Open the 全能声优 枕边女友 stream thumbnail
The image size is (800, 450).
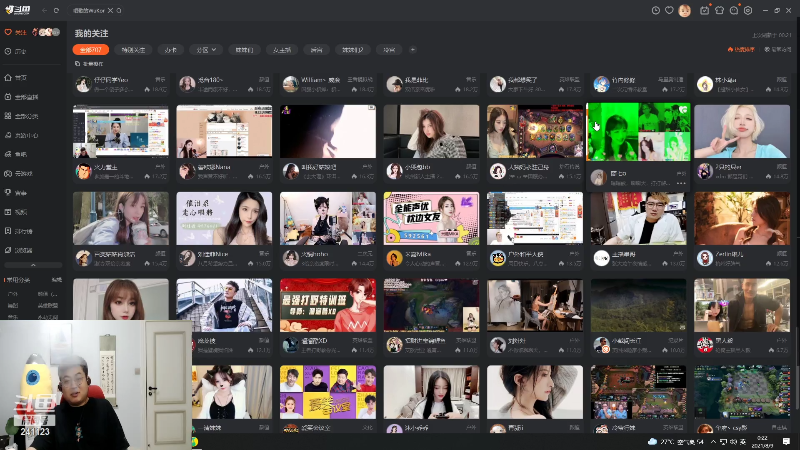[431, 218]
